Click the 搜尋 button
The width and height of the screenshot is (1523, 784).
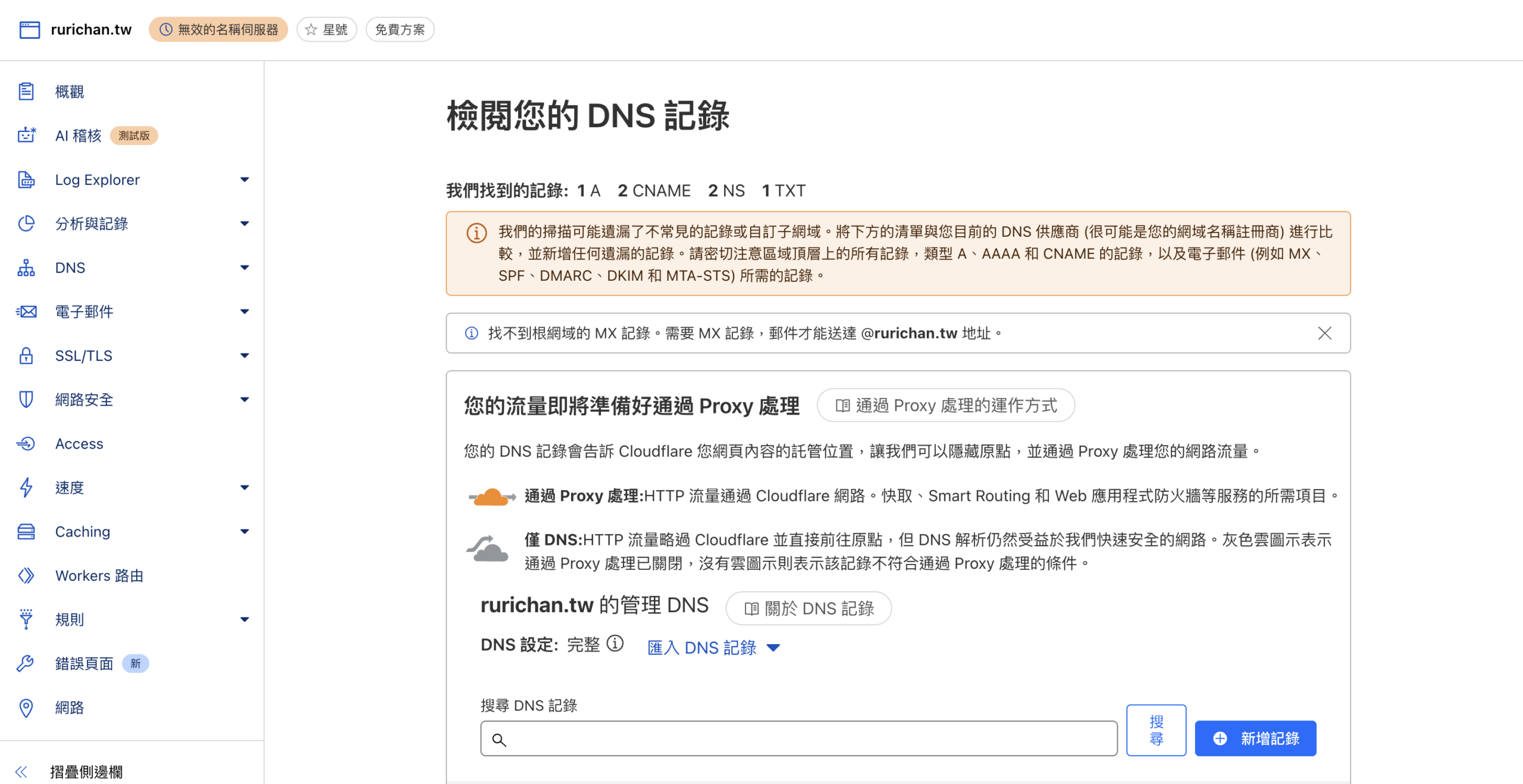pyautogui.click(x=1156, y=730)
